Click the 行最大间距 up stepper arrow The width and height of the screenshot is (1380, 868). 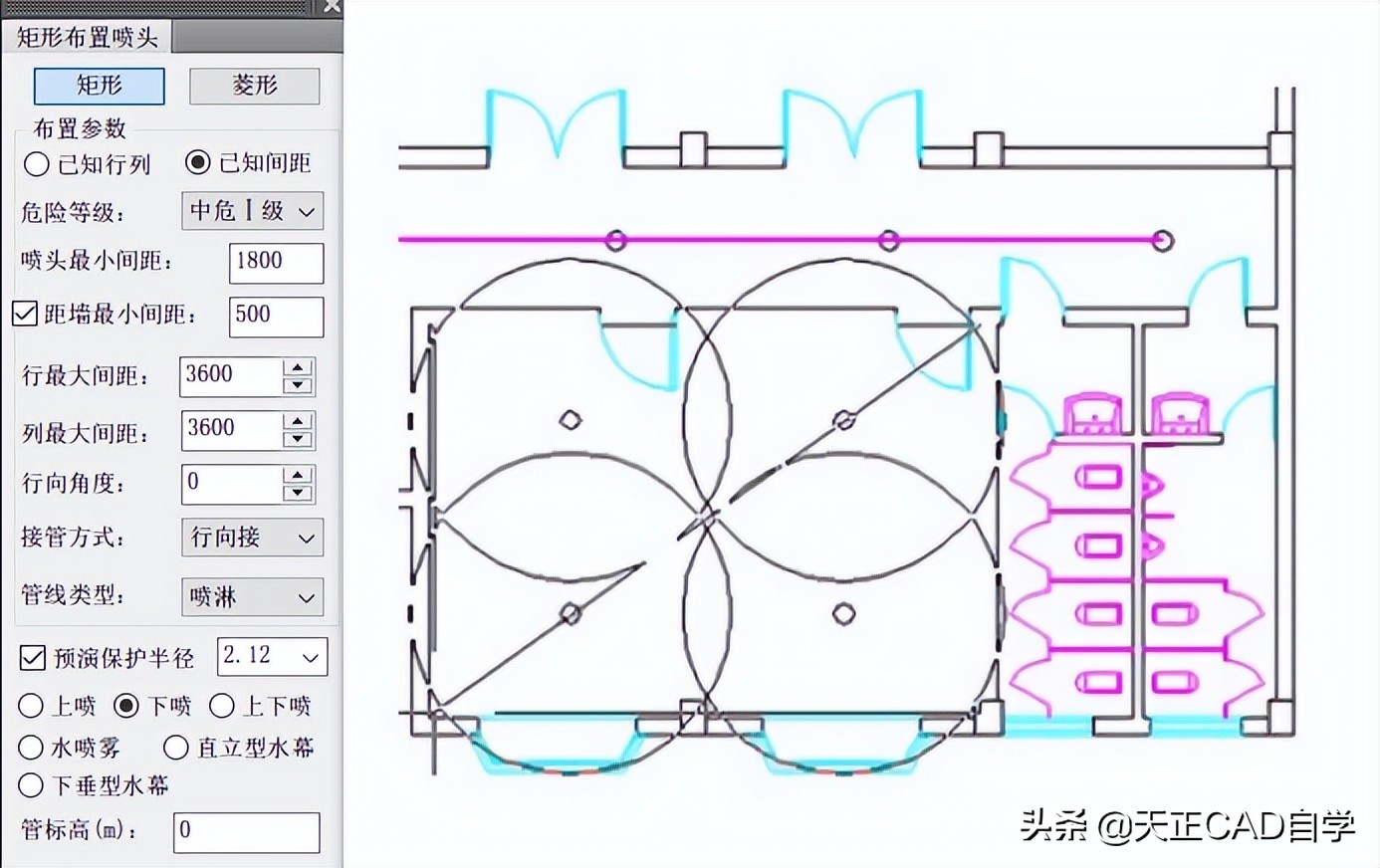click(x=296, y=367)
